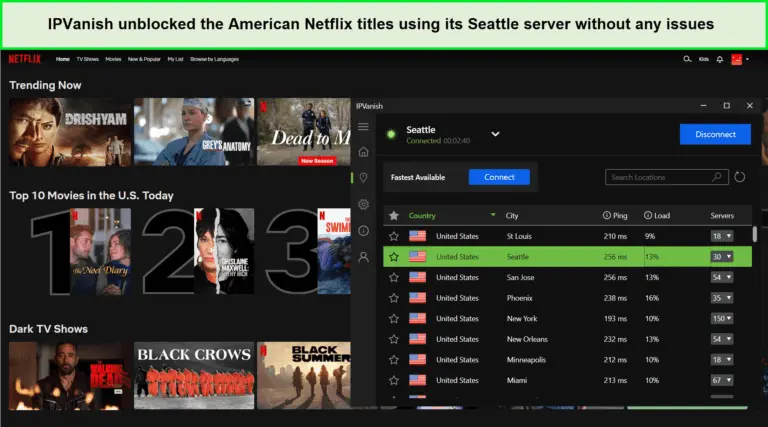Open the Walking Dead thumbnail
This screenshot has width=768, height=427.
pyautogui.click(x=70, y=376)
